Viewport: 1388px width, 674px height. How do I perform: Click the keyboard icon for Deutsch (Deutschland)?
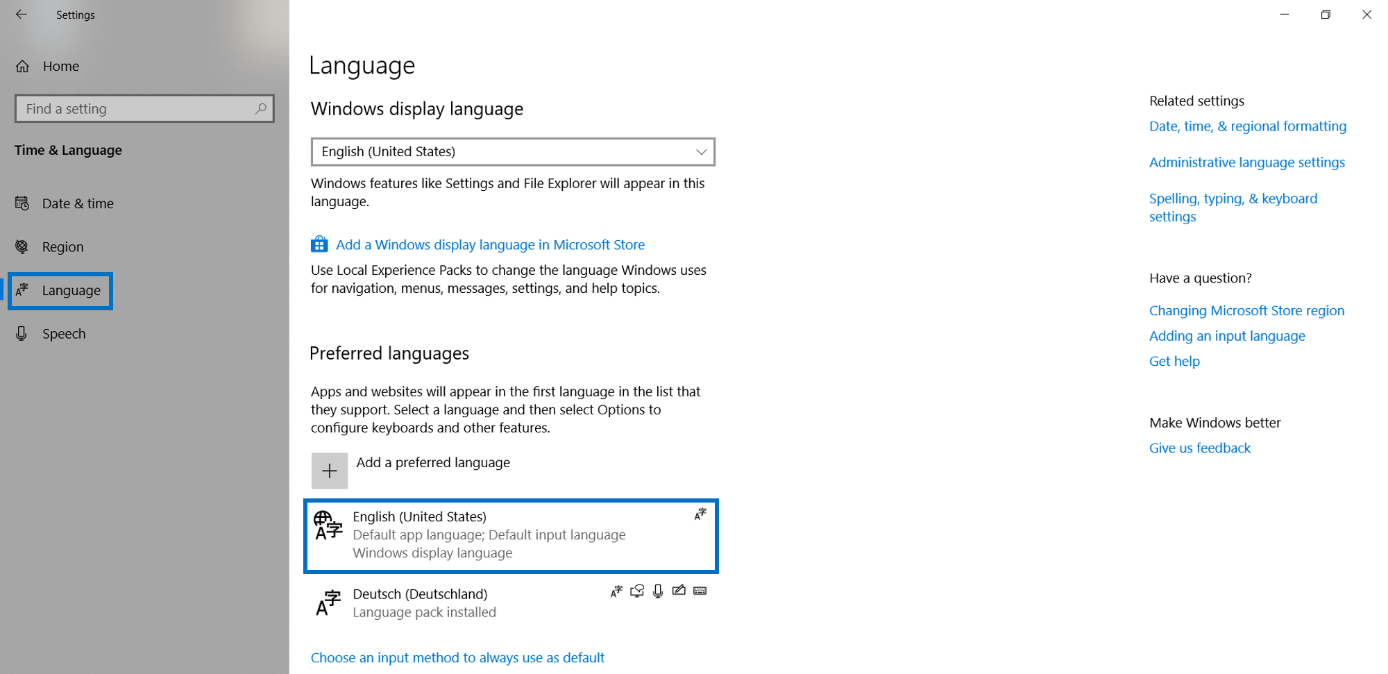pos(700,590)
